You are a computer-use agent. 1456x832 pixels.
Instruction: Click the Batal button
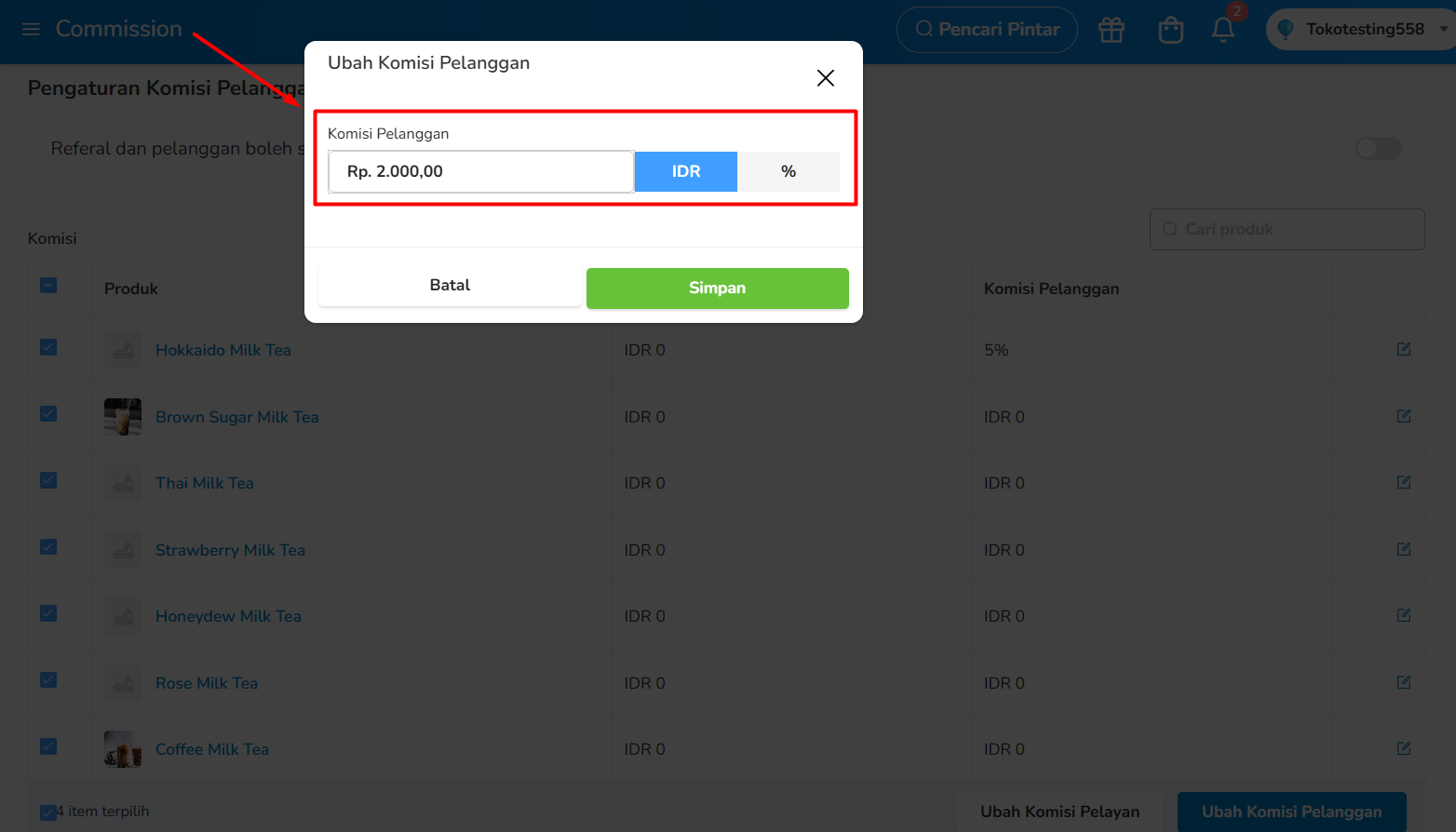click(450, 286)
